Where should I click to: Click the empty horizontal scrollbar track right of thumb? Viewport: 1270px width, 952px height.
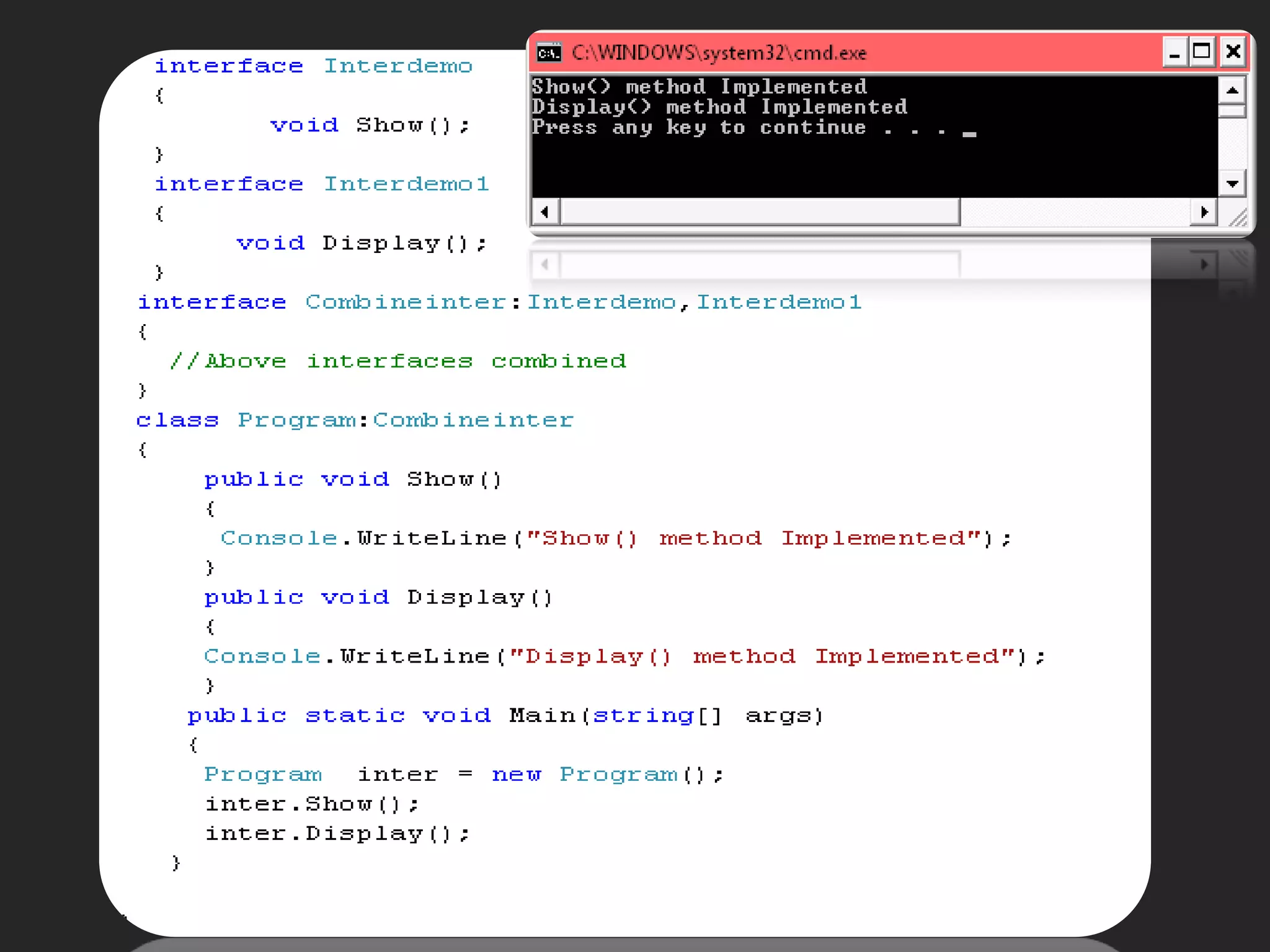click(1074, 212)
